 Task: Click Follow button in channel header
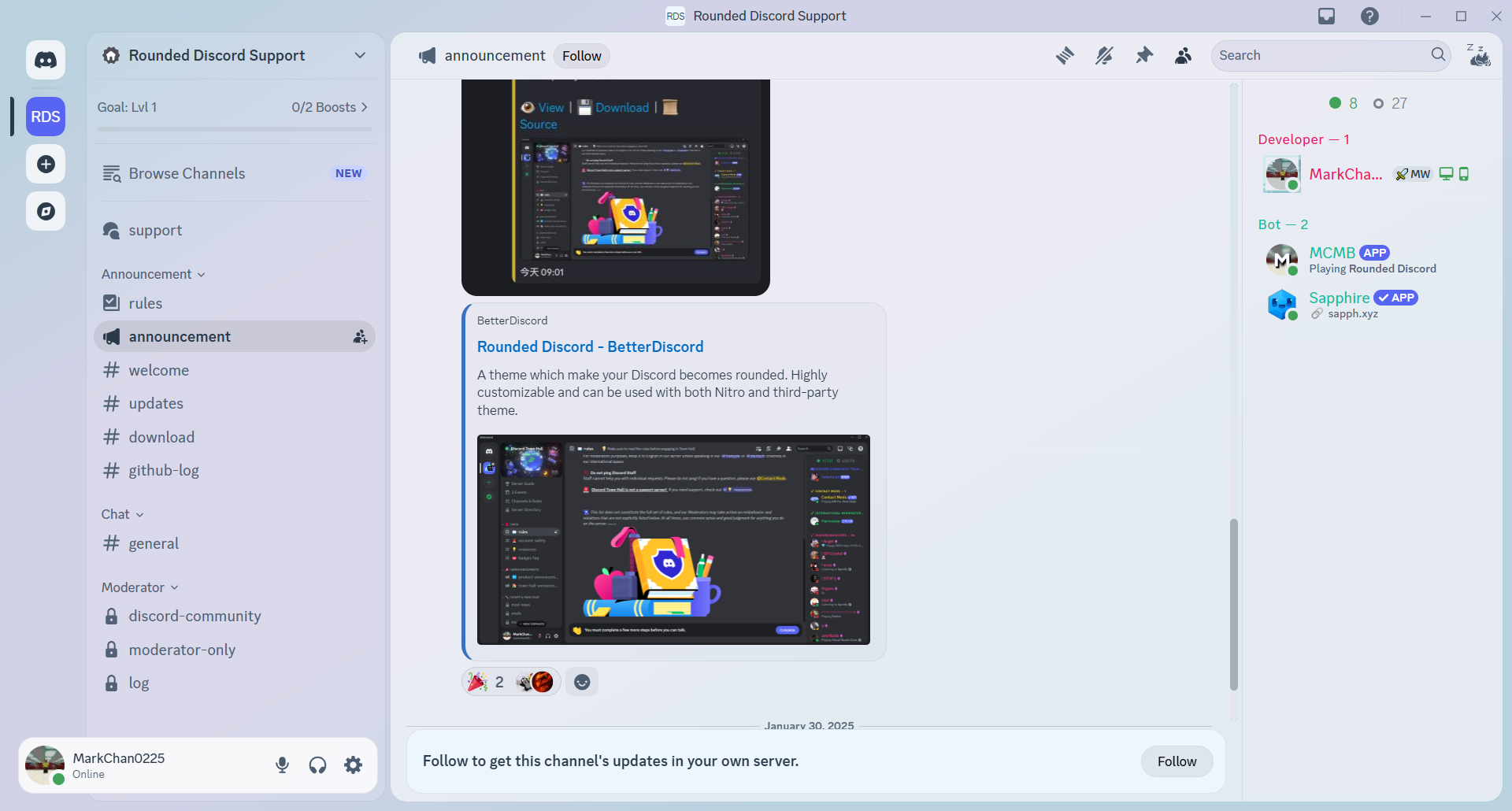click(x=582, y=56)
